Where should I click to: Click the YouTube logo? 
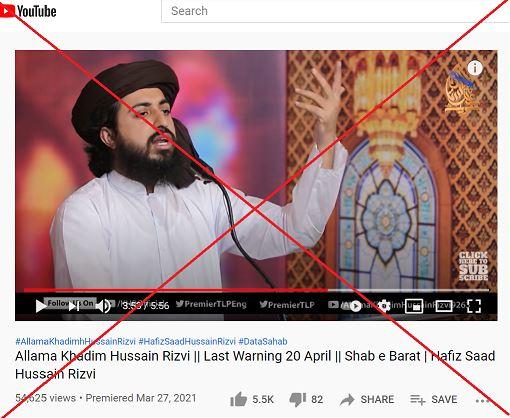(x=28, y=11)
